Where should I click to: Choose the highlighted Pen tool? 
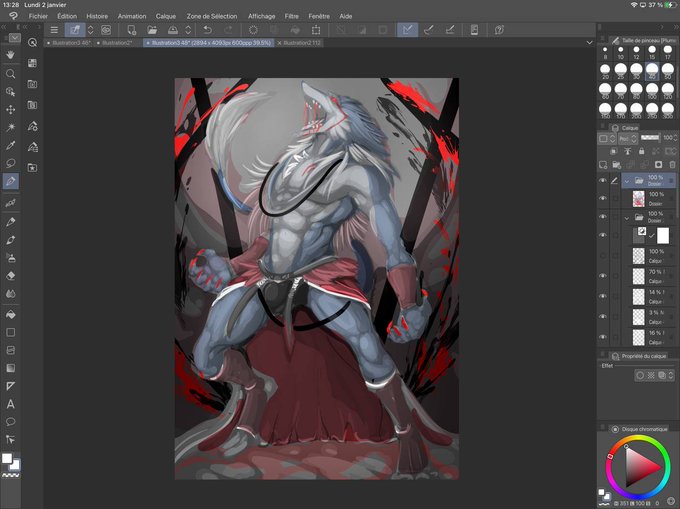coord(11,181)
